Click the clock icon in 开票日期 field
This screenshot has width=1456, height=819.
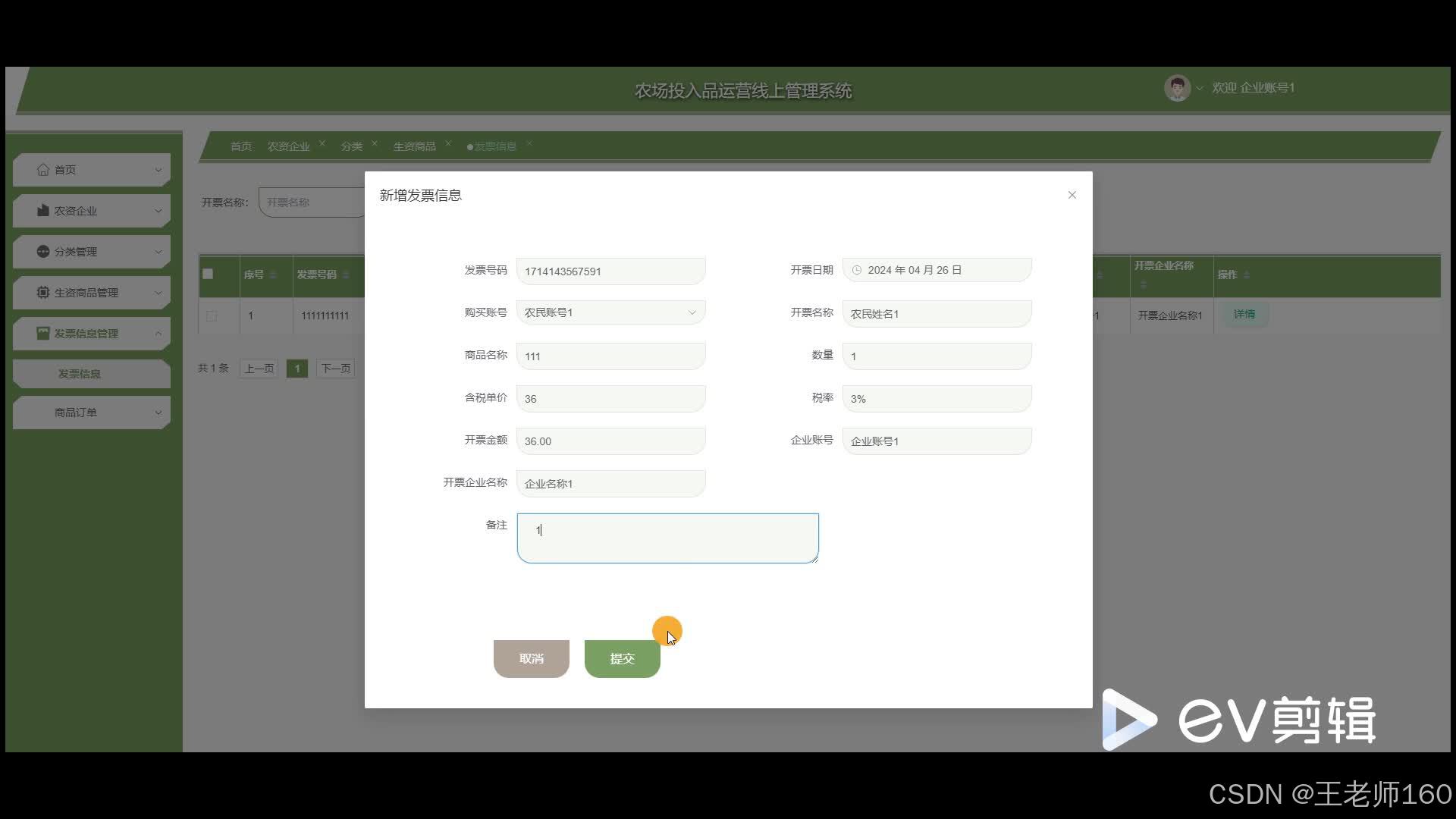click(x=857, y=270)
